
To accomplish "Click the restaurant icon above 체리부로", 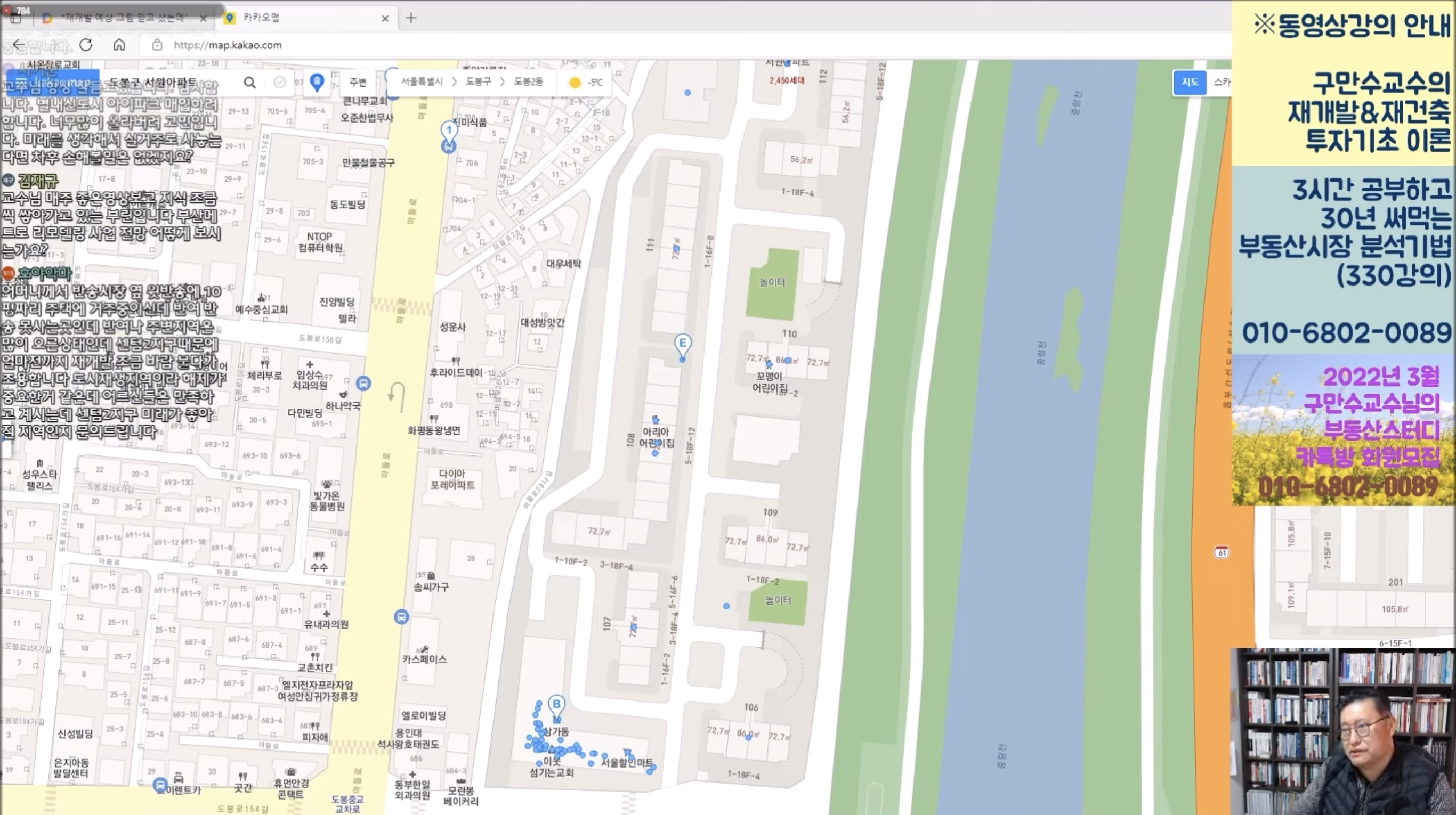I will tap(264, 363).
